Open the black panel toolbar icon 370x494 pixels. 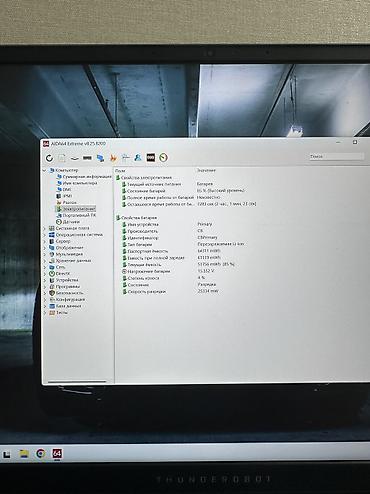(151, 157)
